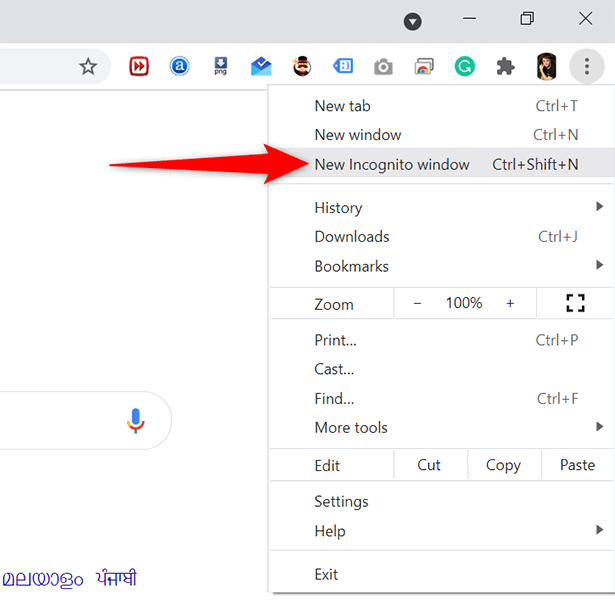Open Settings from the menu
615x600 pixels.
point(442,502)
